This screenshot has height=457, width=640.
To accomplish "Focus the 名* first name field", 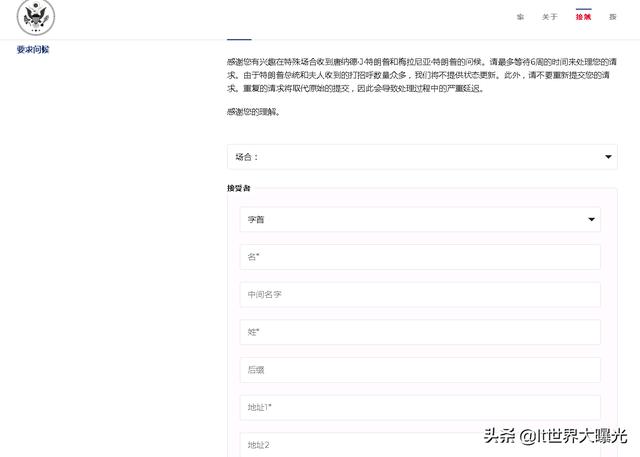I will (419, 257).
